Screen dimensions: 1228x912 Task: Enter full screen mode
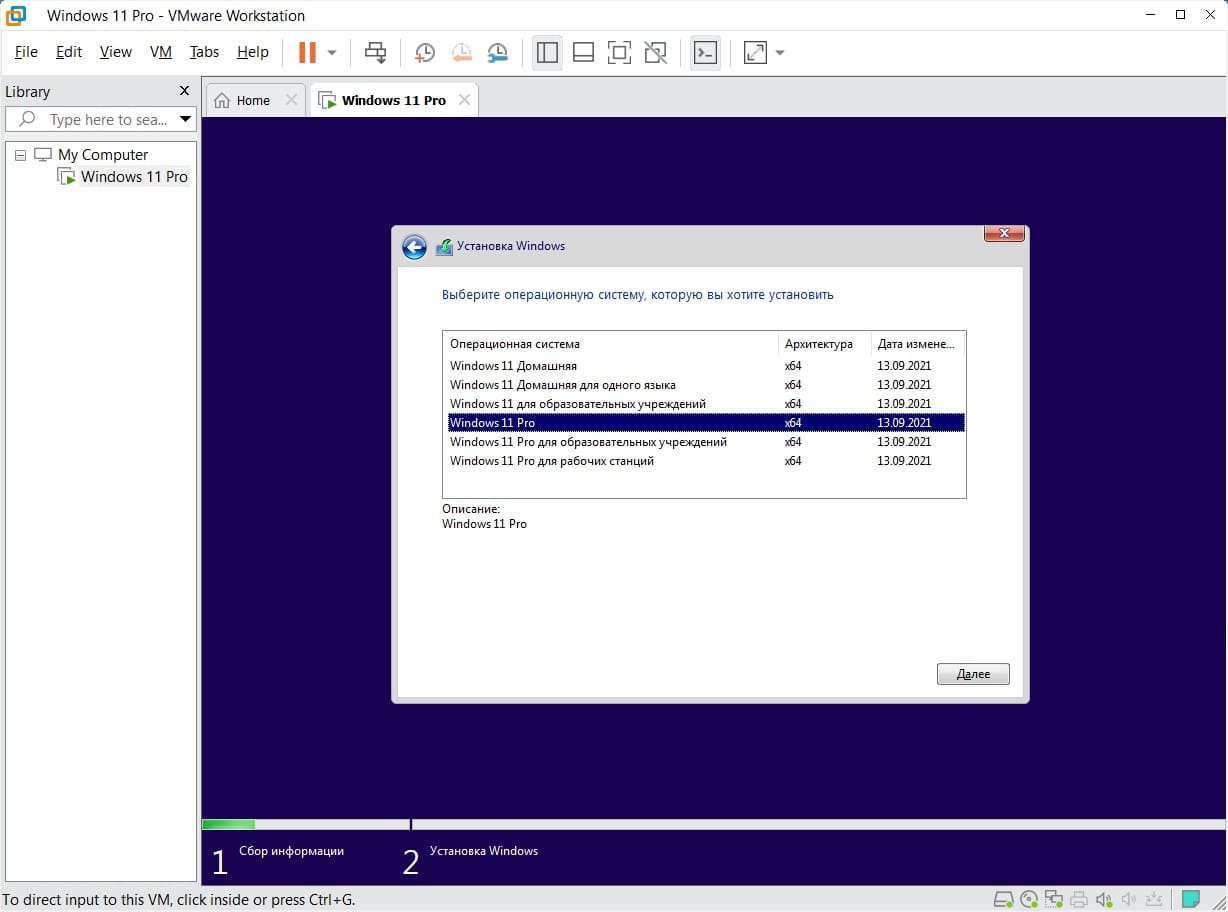[x=620, y=52]
